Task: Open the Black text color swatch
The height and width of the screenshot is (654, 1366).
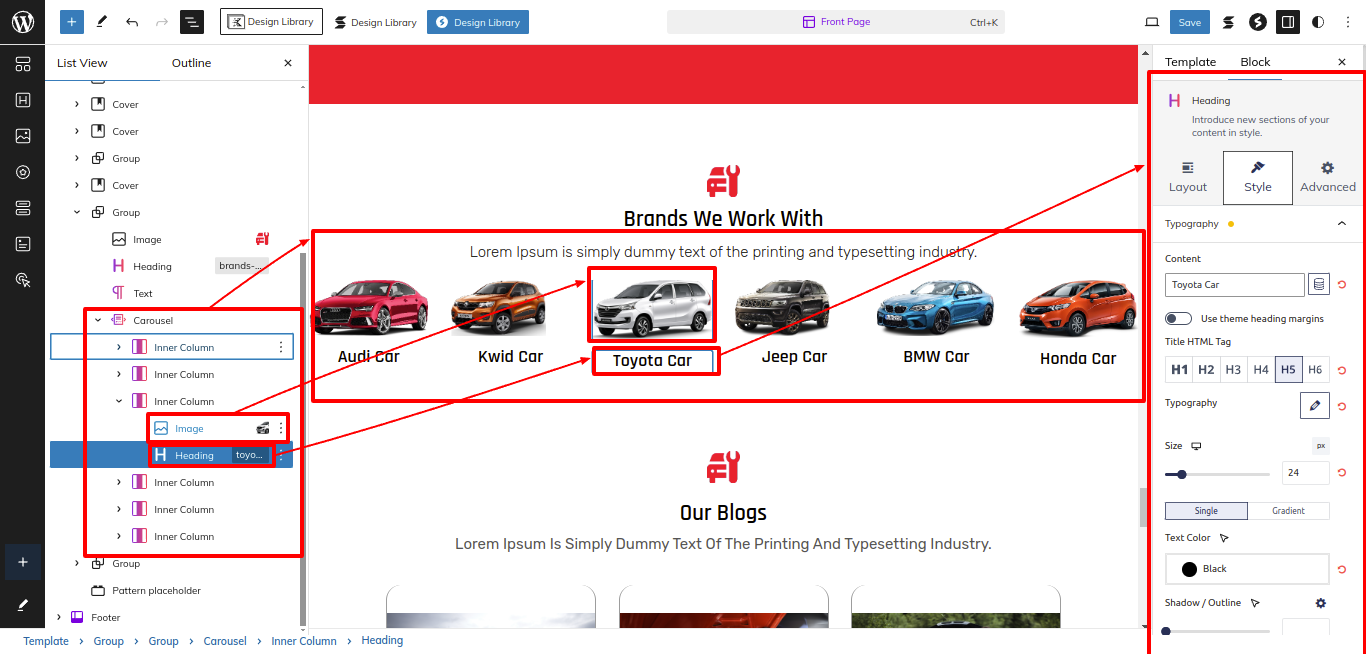Action: 1247,569
